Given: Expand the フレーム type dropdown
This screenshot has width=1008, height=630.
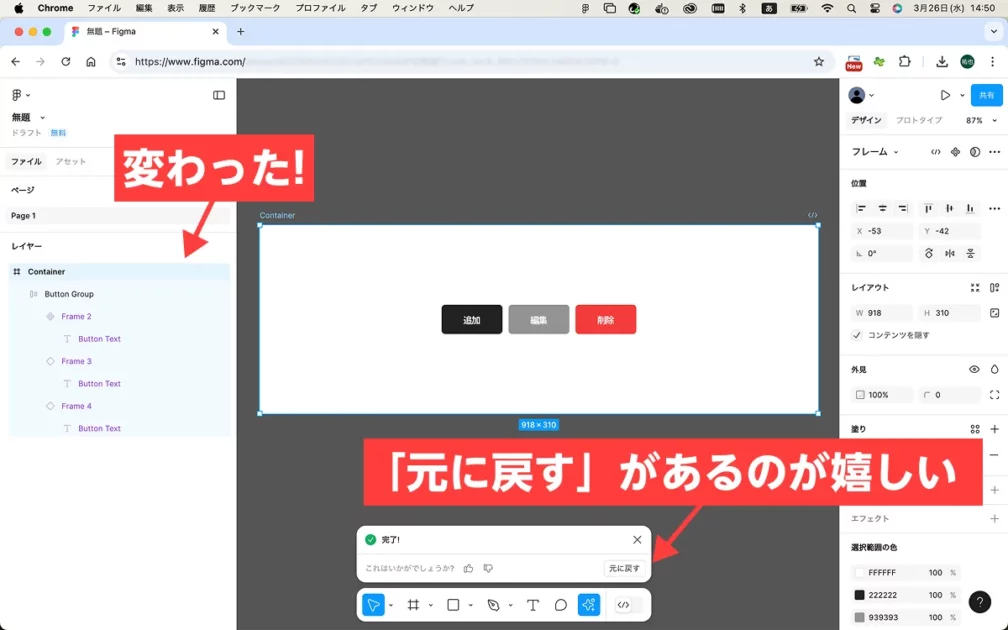Looking at the screenshot, I should point(875,152).
